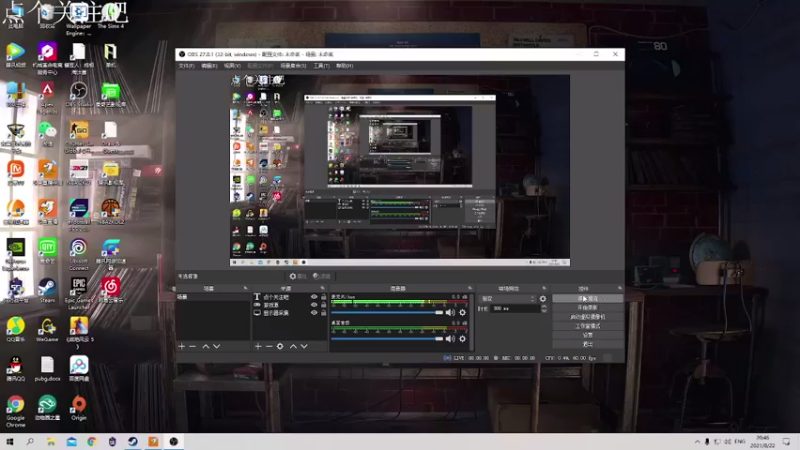Screen dimensions: 800x450
Task: Open the Wallpaper Engine desktop shortcut
Action: (79, 19)
